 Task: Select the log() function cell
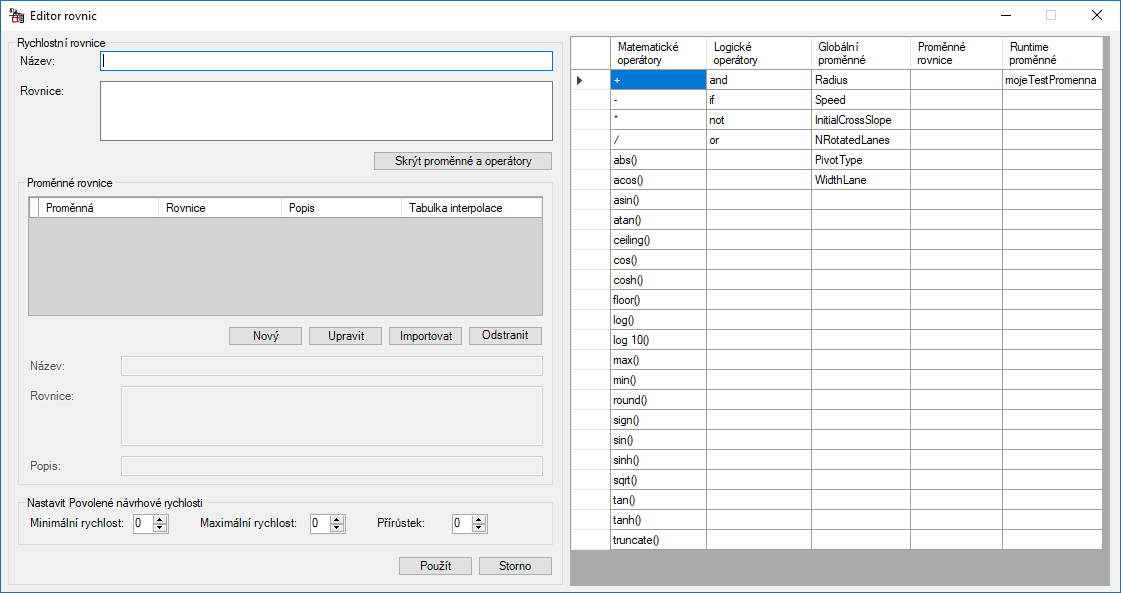658,320
